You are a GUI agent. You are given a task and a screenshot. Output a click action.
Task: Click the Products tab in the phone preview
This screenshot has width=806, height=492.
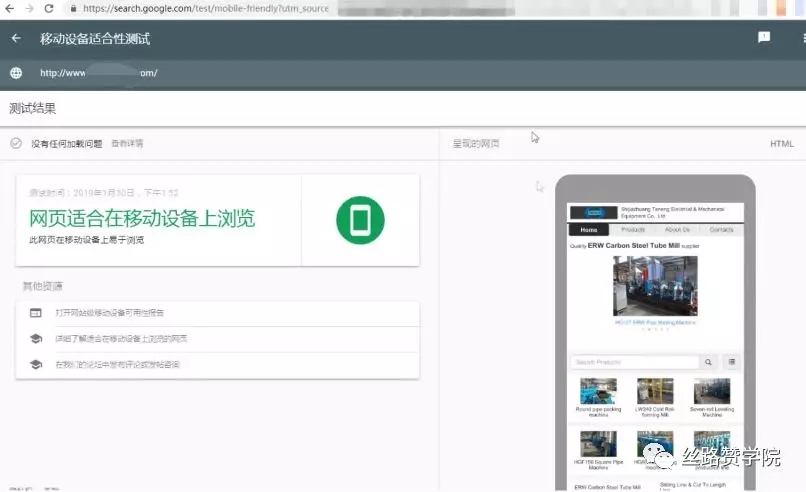(633, 229)
